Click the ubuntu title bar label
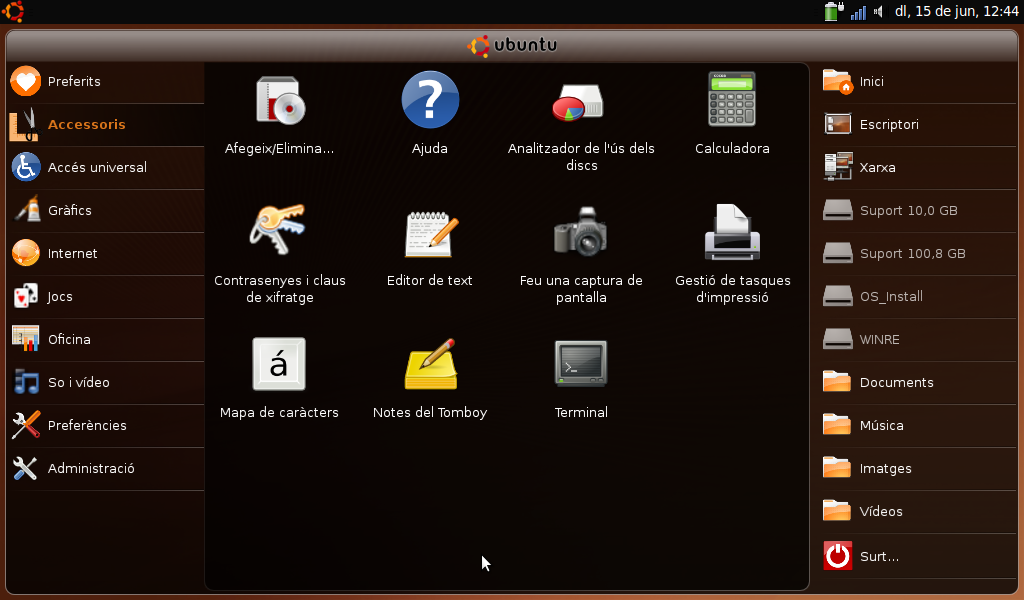The width and height of the screenshot is (1024, 600). coord(513,45)
